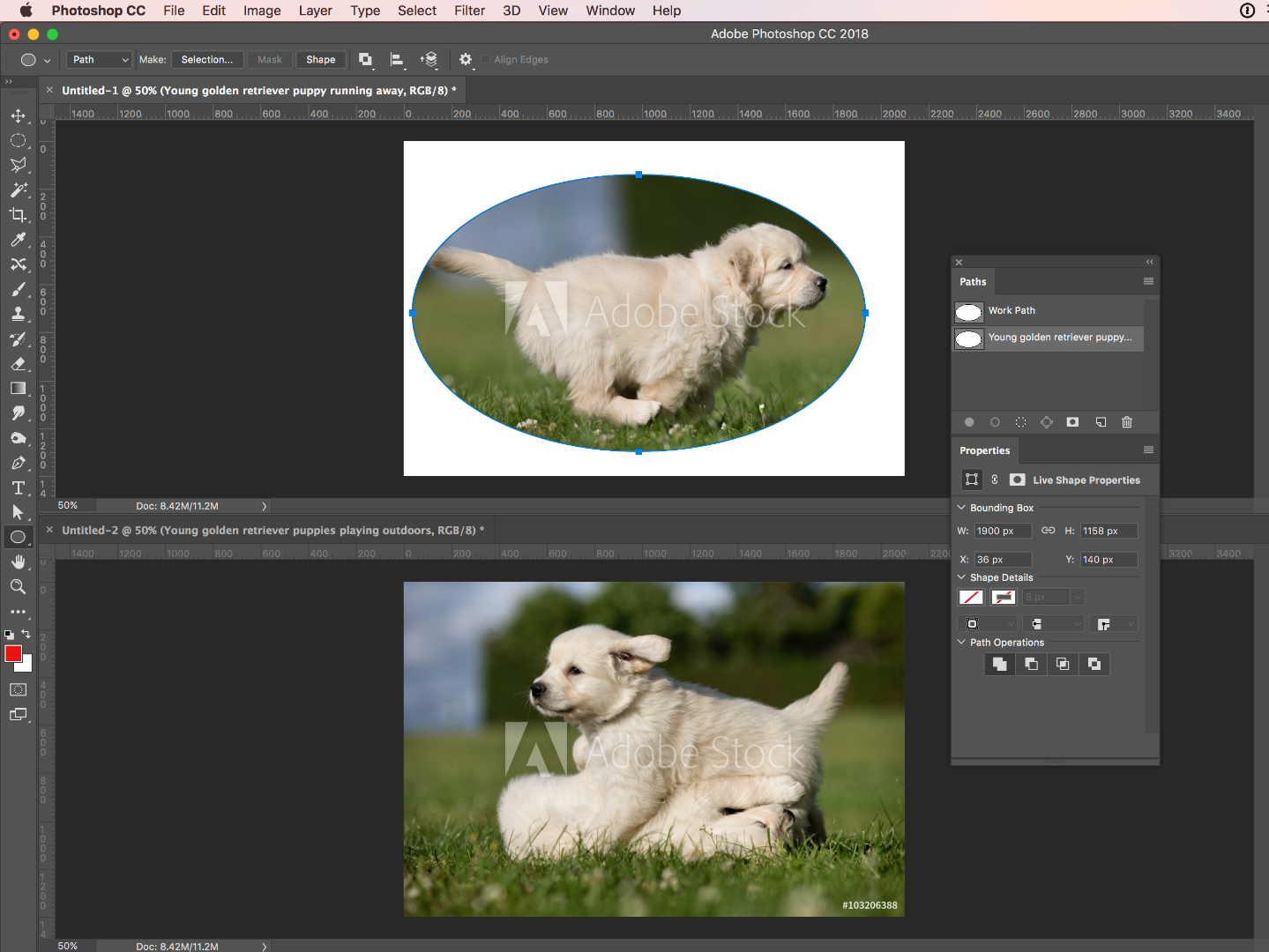Open the Path mode dropdown
1269x952 pixels.
(99, 60)
